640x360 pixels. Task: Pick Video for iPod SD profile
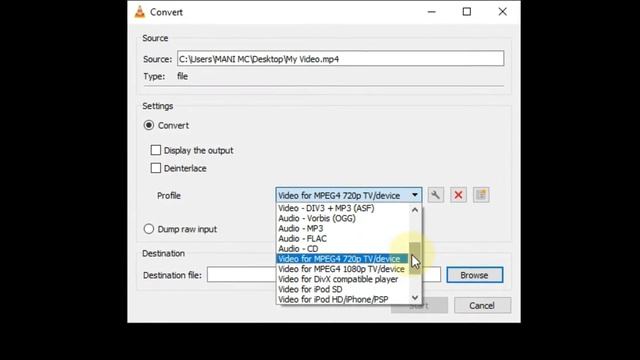click(x=343, y=289)
